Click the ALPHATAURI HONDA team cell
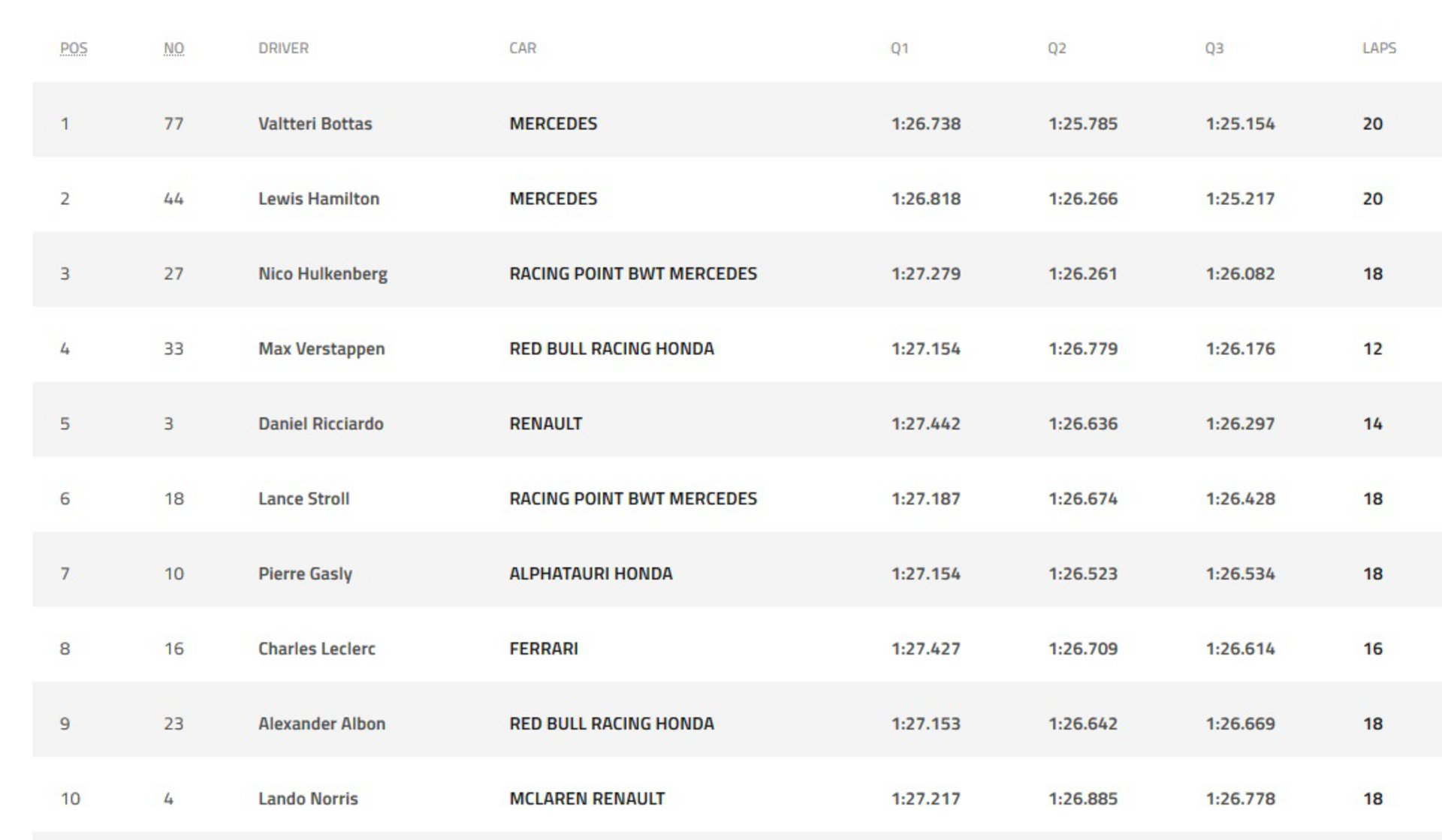 tap(590, 574)
